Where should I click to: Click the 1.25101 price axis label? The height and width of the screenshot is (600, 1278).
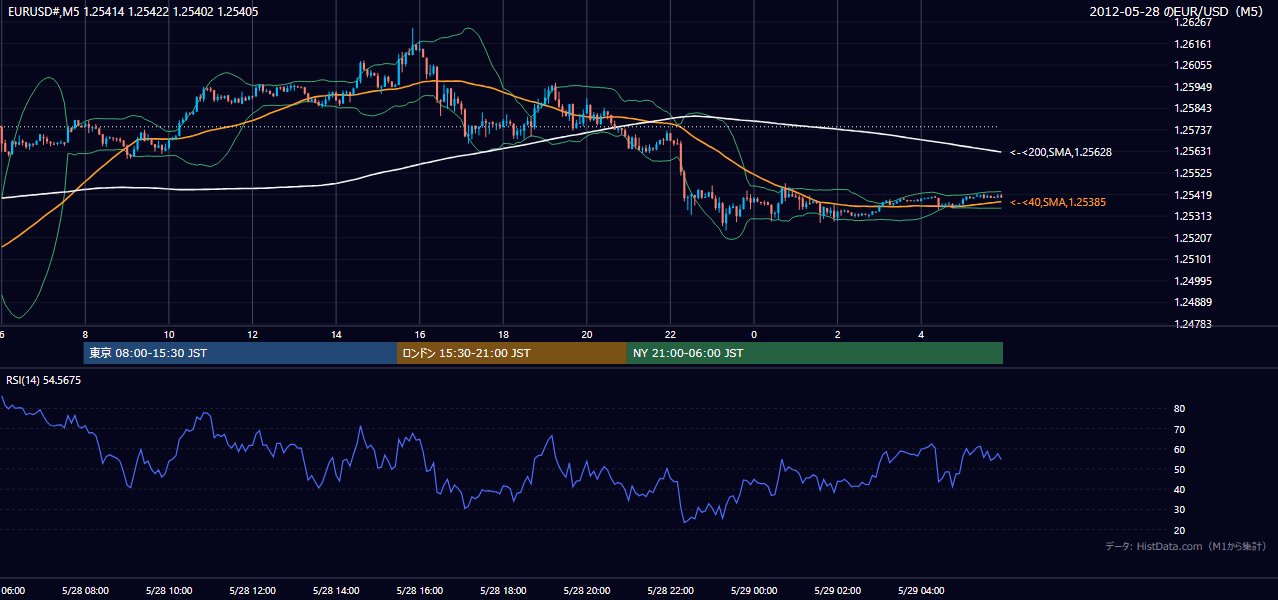click(1193, 259)
